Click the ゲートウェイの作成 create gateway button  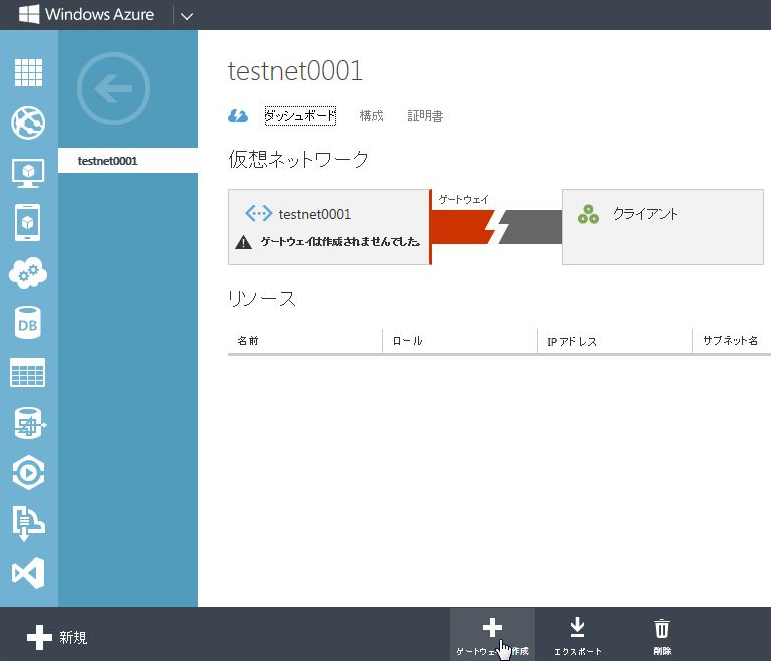pos(492,635)
